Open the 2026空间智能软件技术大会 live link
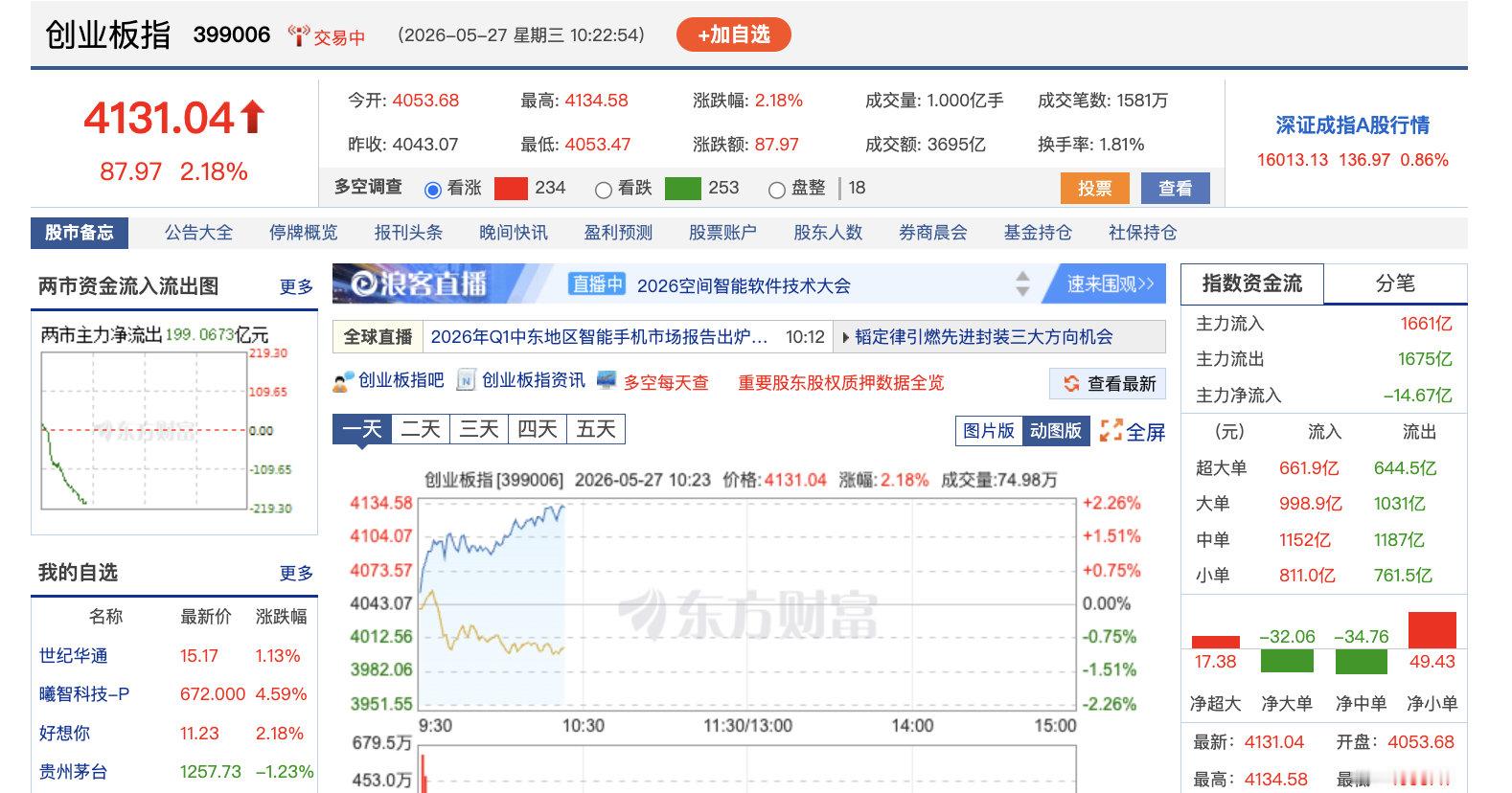This screenshot has height=793, width=1512. pos(744,285)
